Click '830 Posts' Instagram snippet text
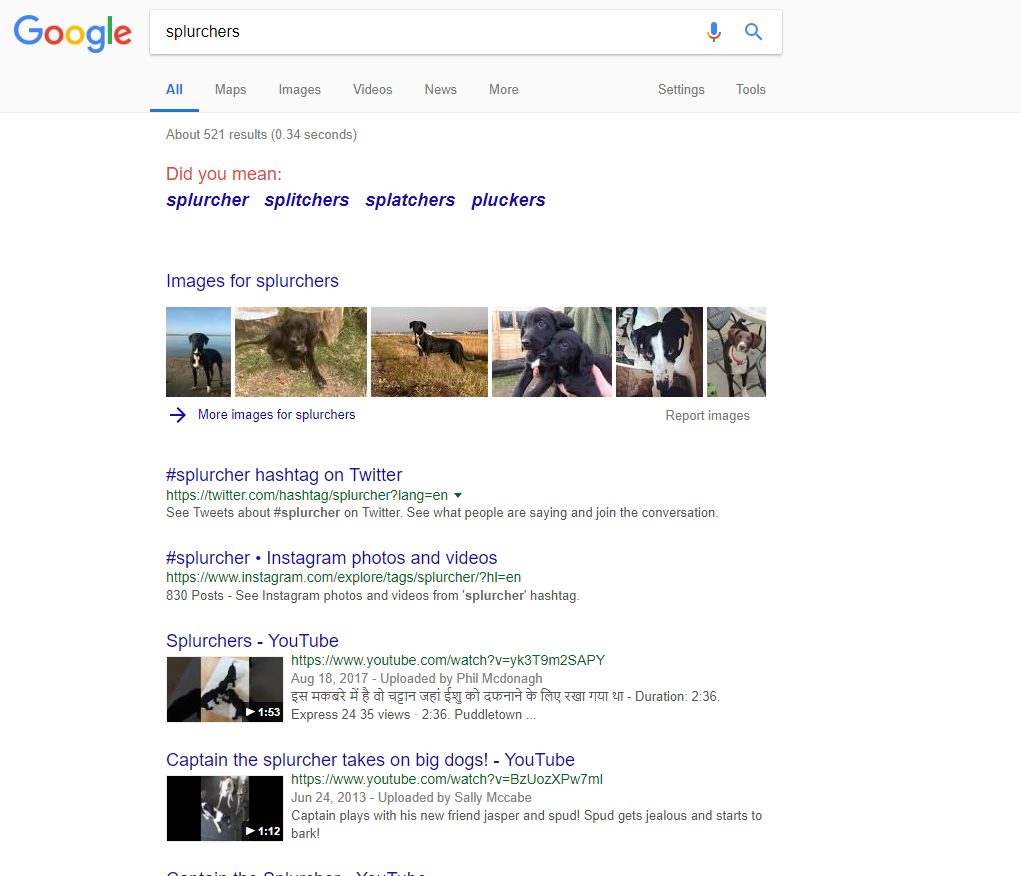Viewport: 1021px width, 876px height. [195, 596]
